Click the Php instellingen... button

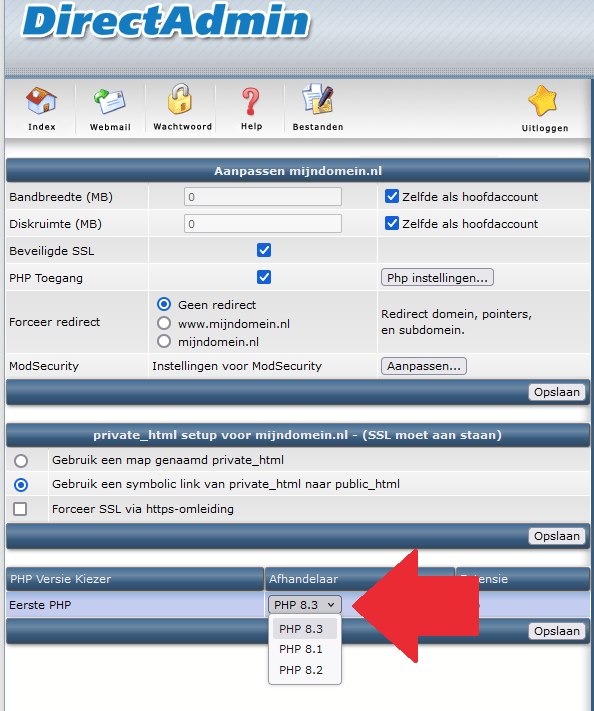tap(437, 278)
